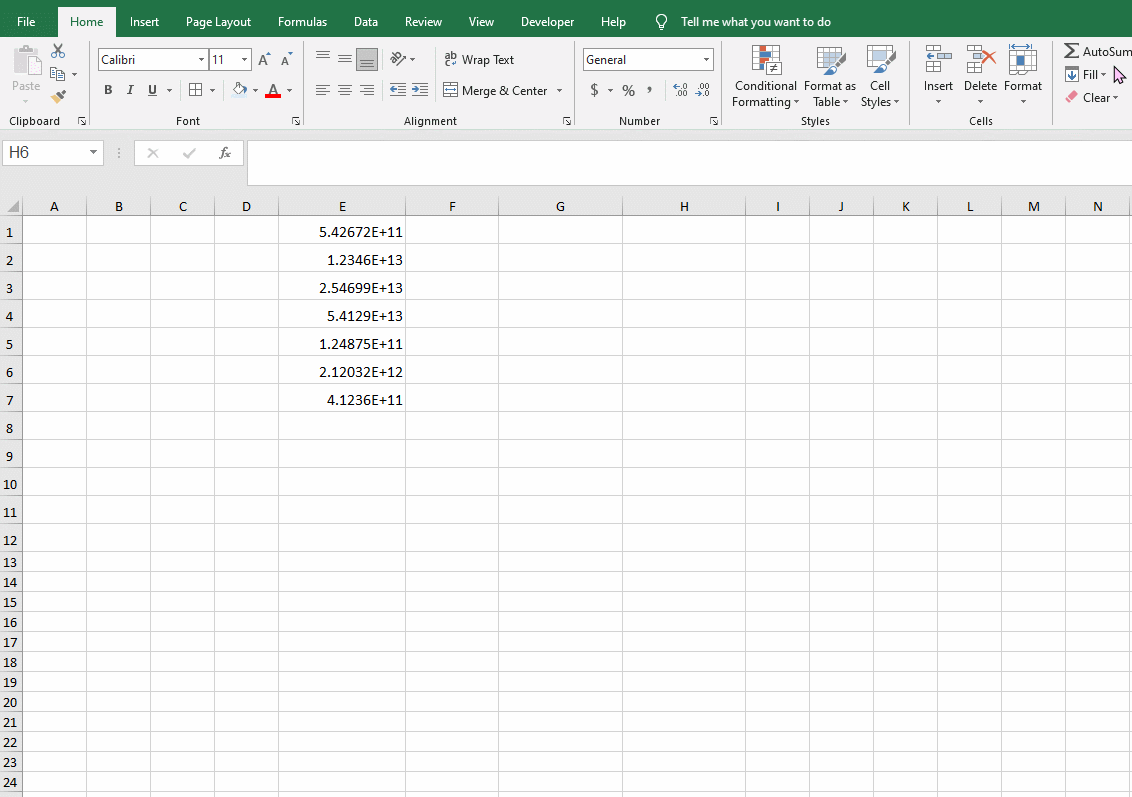
Task: Click the Select All corner triangle
Action: click(x=12, y=206)
